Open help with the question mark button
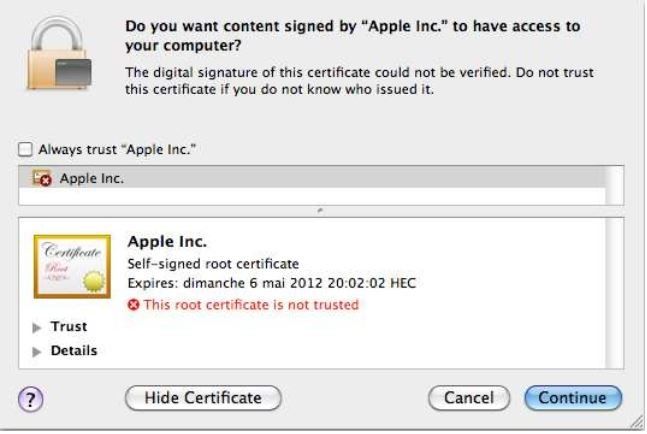The width and height of the screenshot is (647, 434). point(34,397)
